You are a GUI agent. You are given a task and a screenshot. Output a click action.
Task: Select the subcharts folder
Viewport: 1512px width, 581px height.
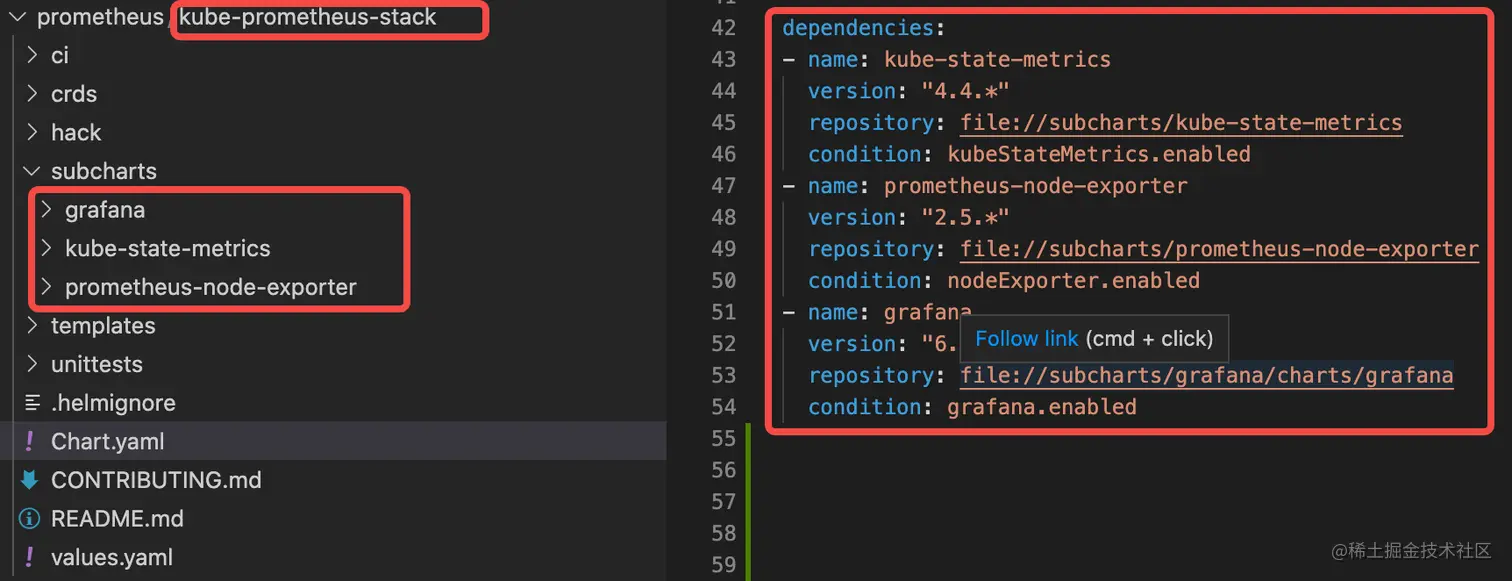pyautogui.click(x=104, y=171)
